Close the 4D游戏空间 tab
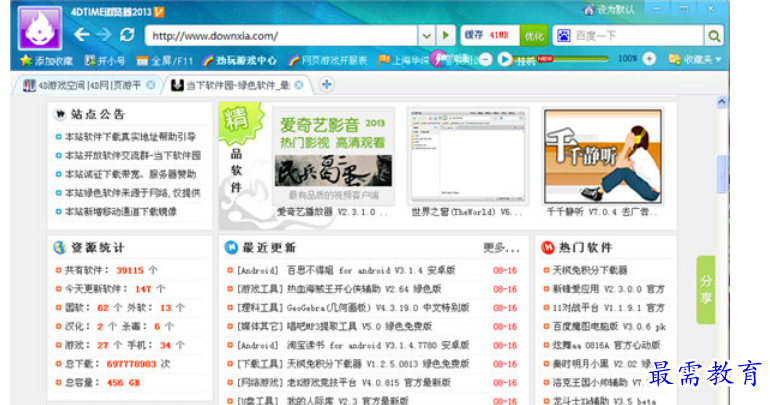Screen dimensions: 770x405 (x=151, y=85)
